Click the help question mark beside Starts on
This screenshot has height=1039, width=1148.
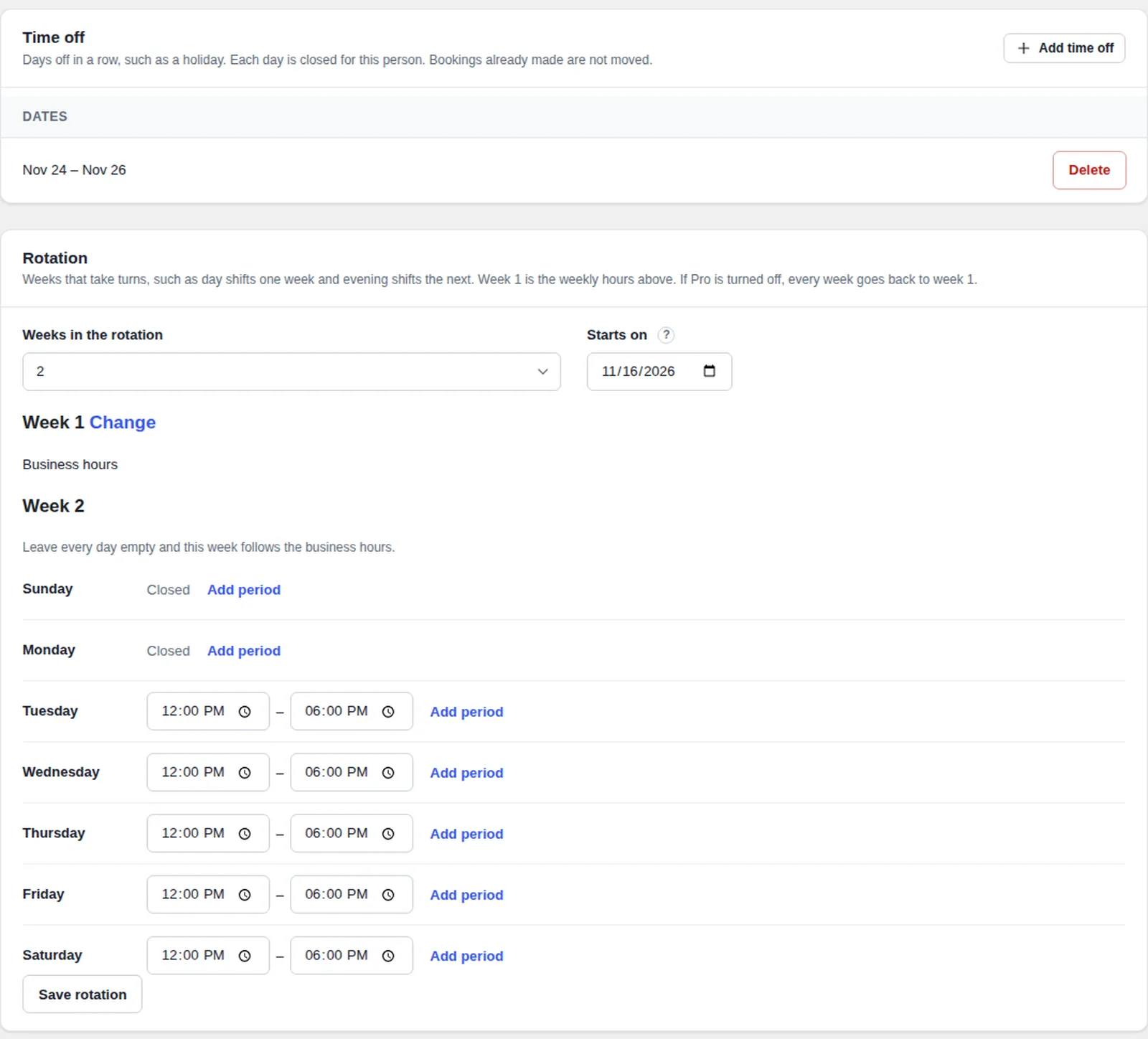[666, 335]
